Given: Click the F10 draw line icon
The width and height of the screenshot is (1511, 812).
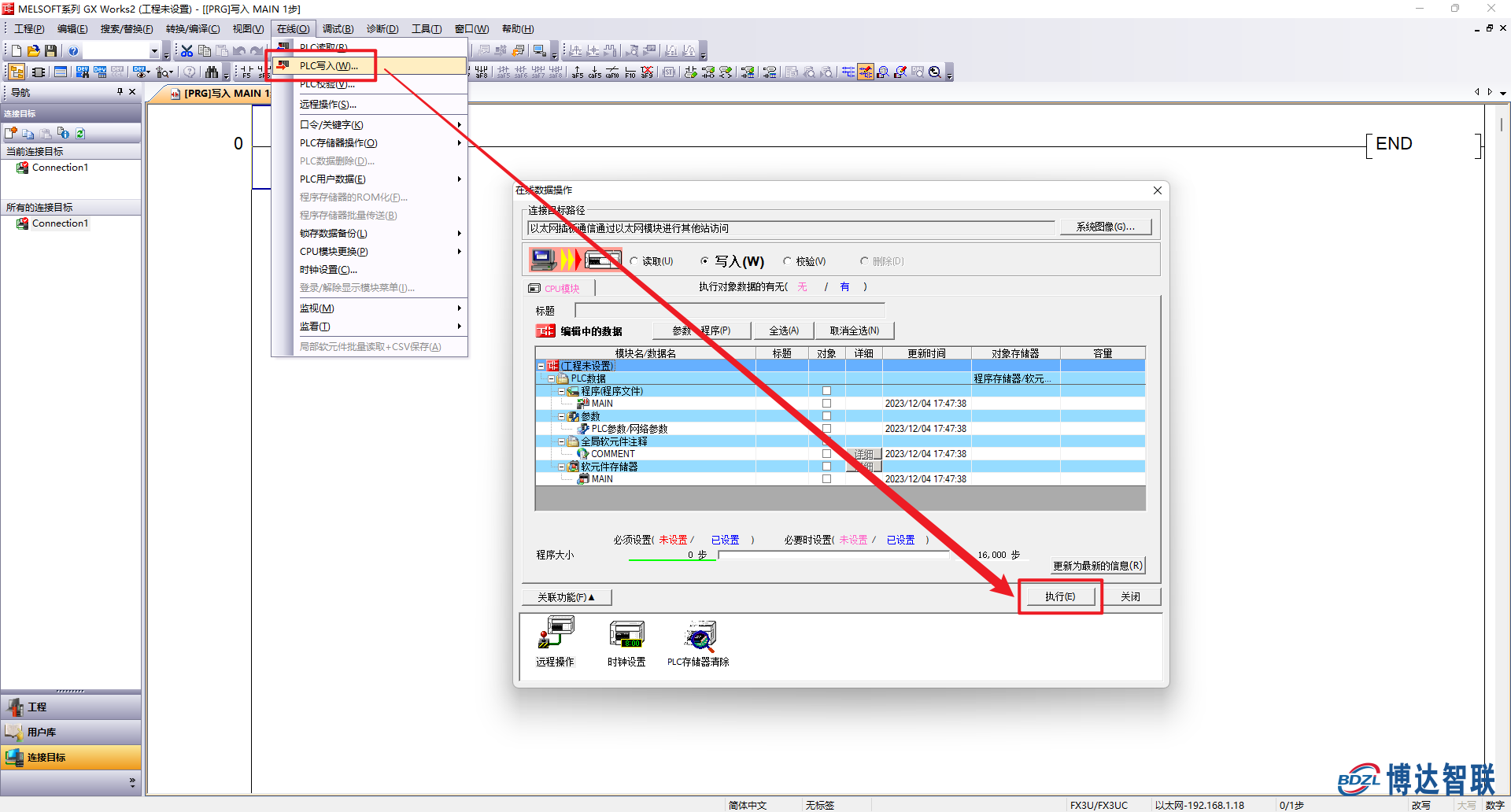Looking at the screenshot, I should [630, 72].
